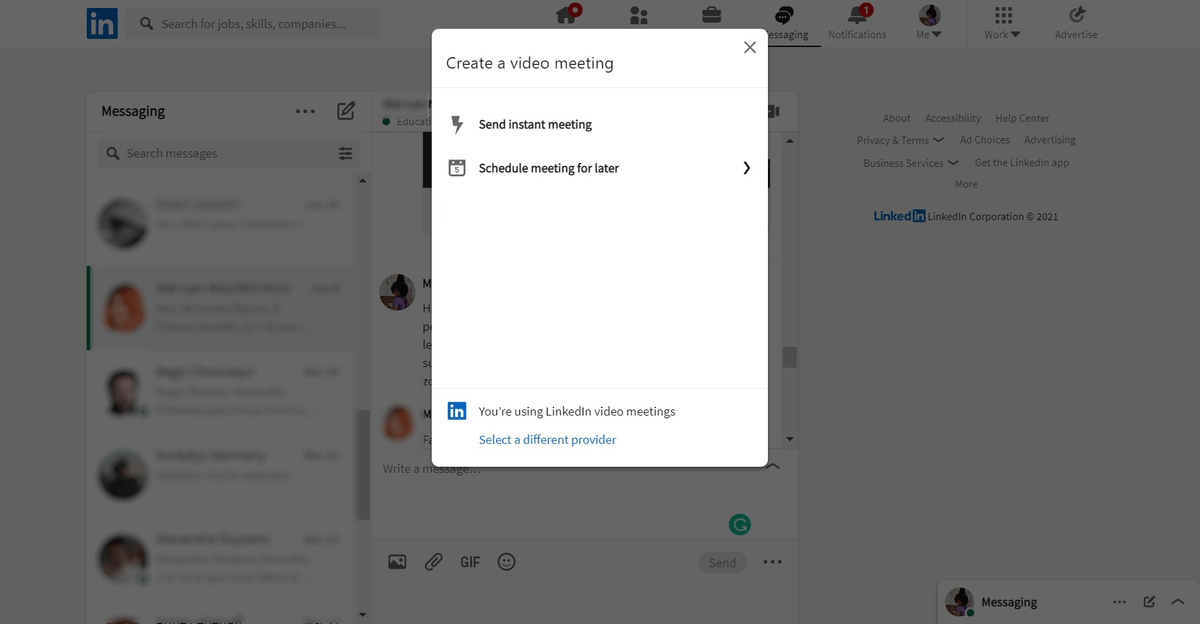Compose a message from the bottom Messaging popup
Screen dimensions: 1200x624
1149,602
